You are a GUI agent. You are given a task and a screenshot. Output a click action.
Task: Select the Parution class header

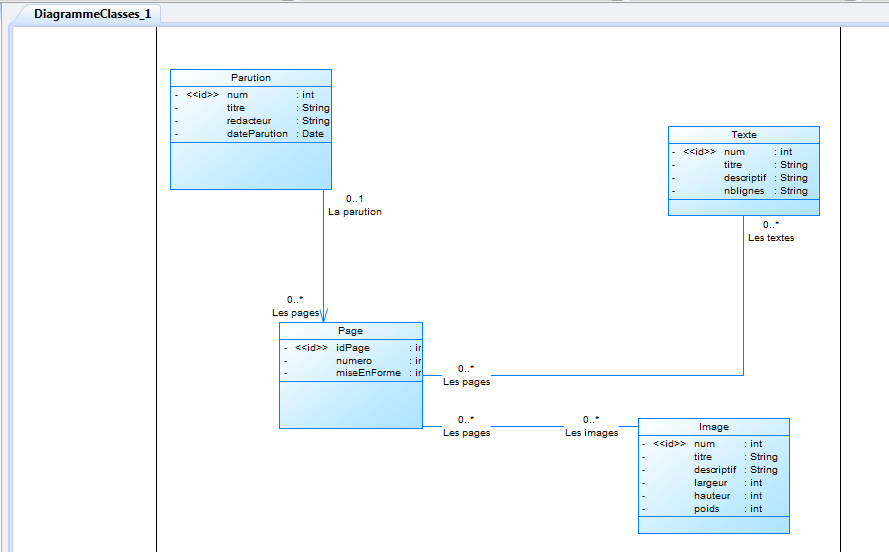pos(250,77)
